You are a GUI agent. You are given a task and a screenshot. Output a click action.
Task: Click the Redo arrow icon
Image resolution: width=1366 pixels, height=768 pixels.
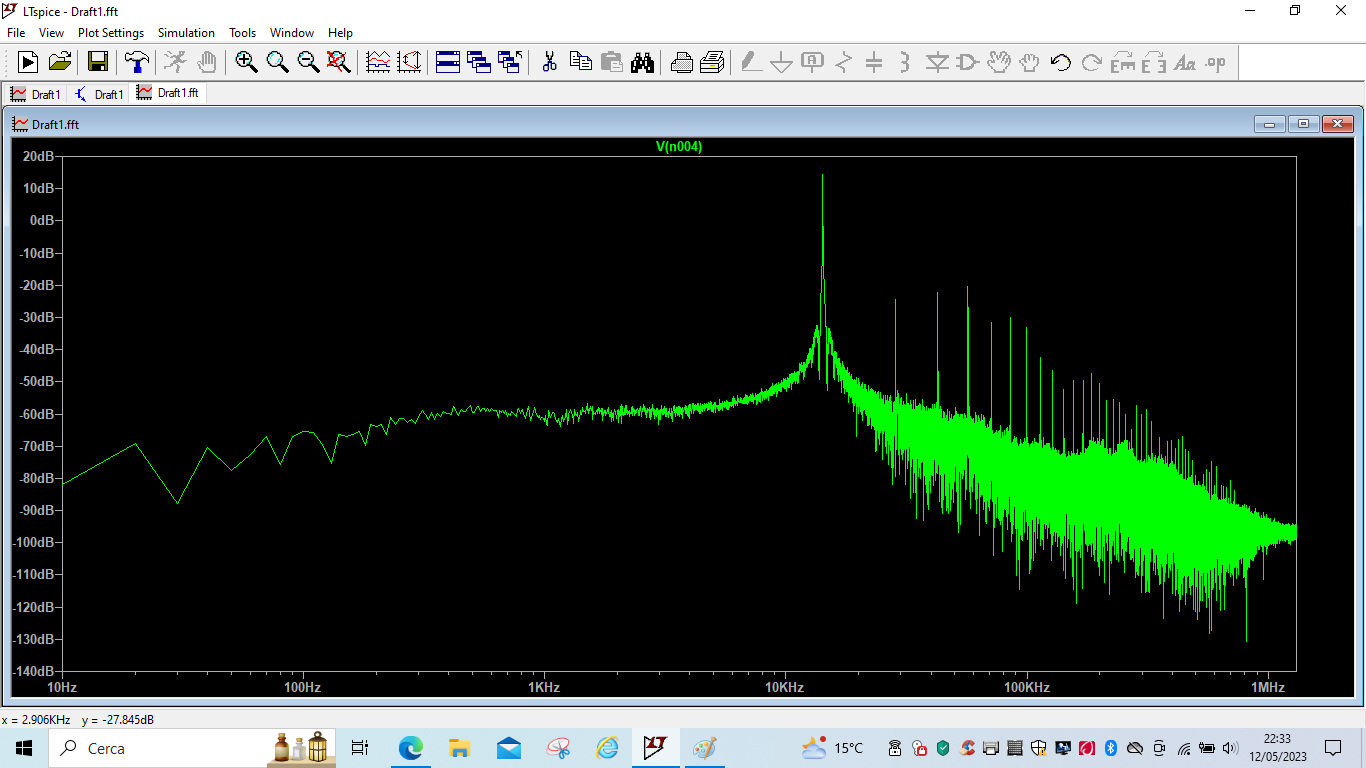[1091, 62]
